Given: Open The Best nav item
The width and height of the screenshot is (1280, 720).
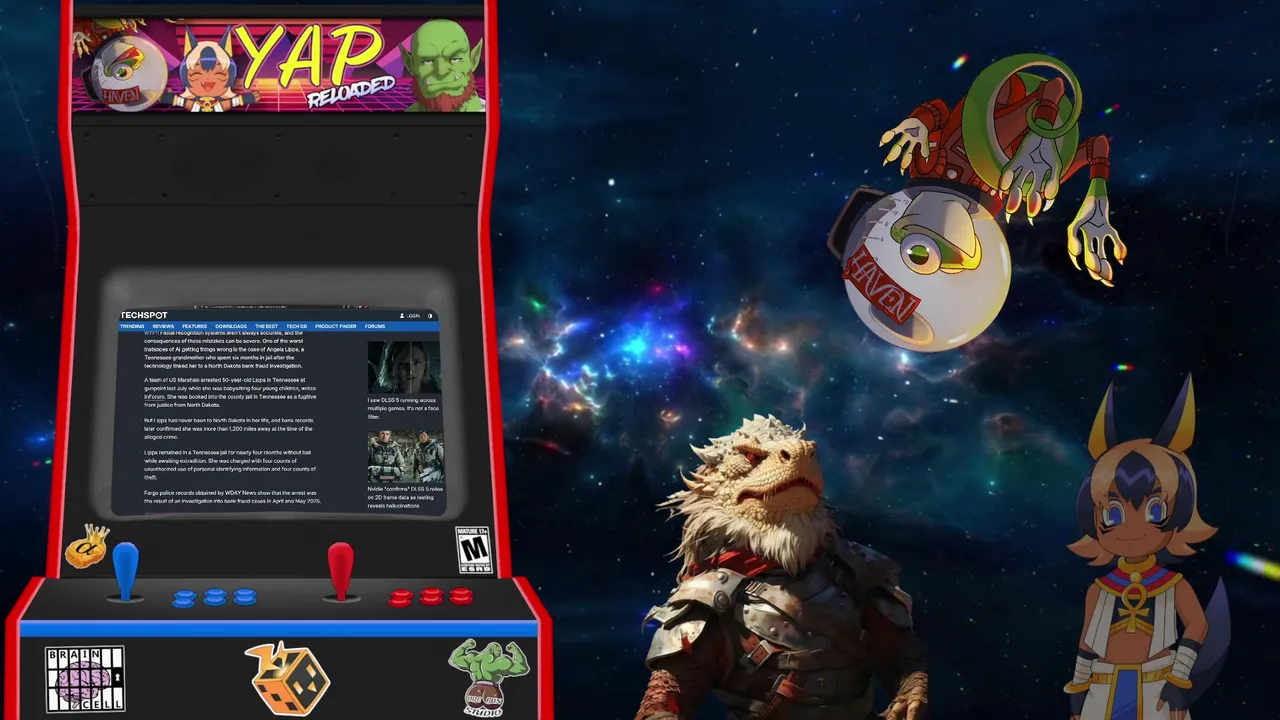Looking at the screenshot, I should (266, 326).
